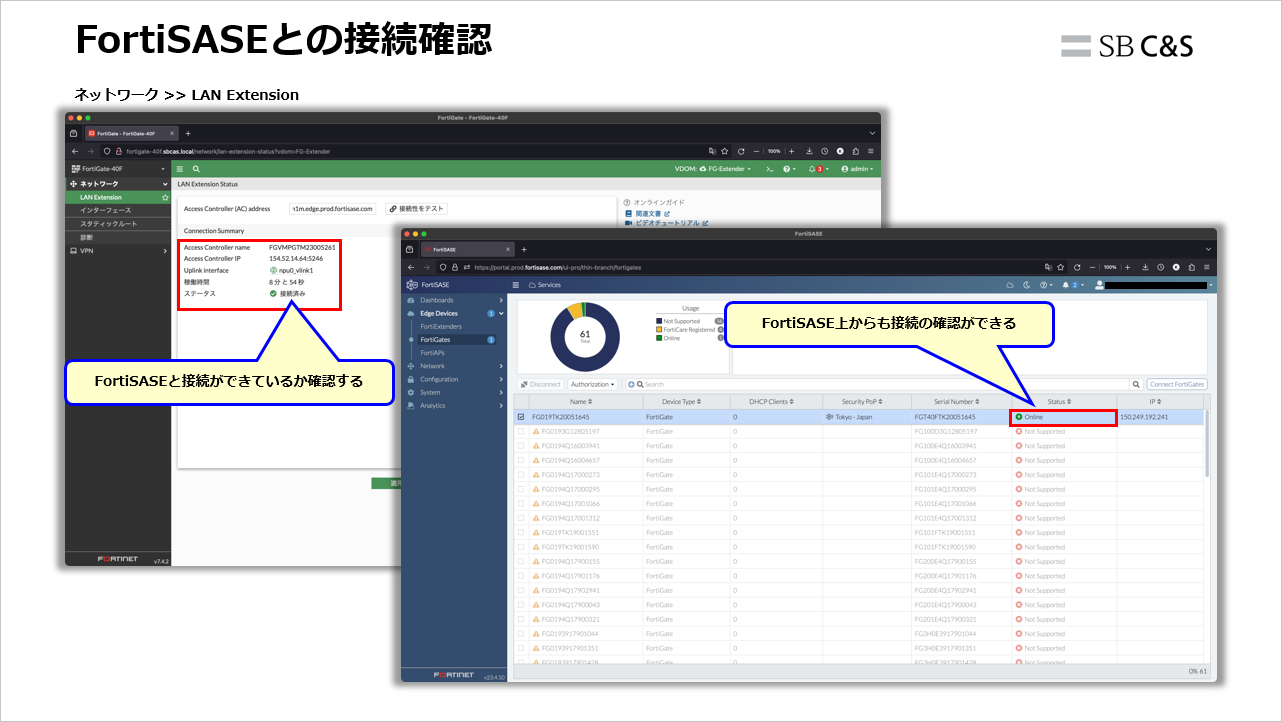
Task: Click the search magnifier in FortiGate toolbar
Action: tap(195, 168)
